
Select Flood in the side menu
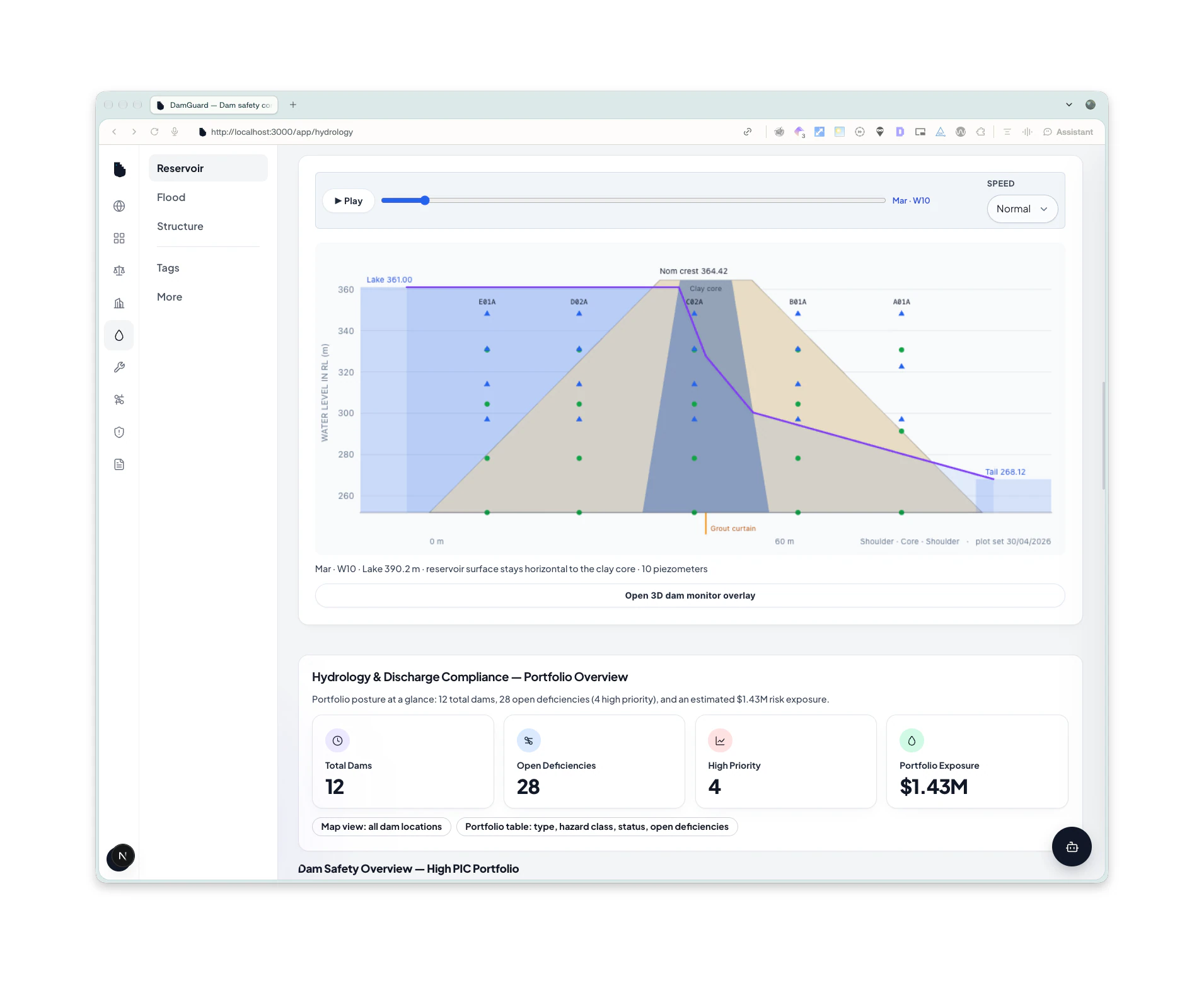click(208, 197)
